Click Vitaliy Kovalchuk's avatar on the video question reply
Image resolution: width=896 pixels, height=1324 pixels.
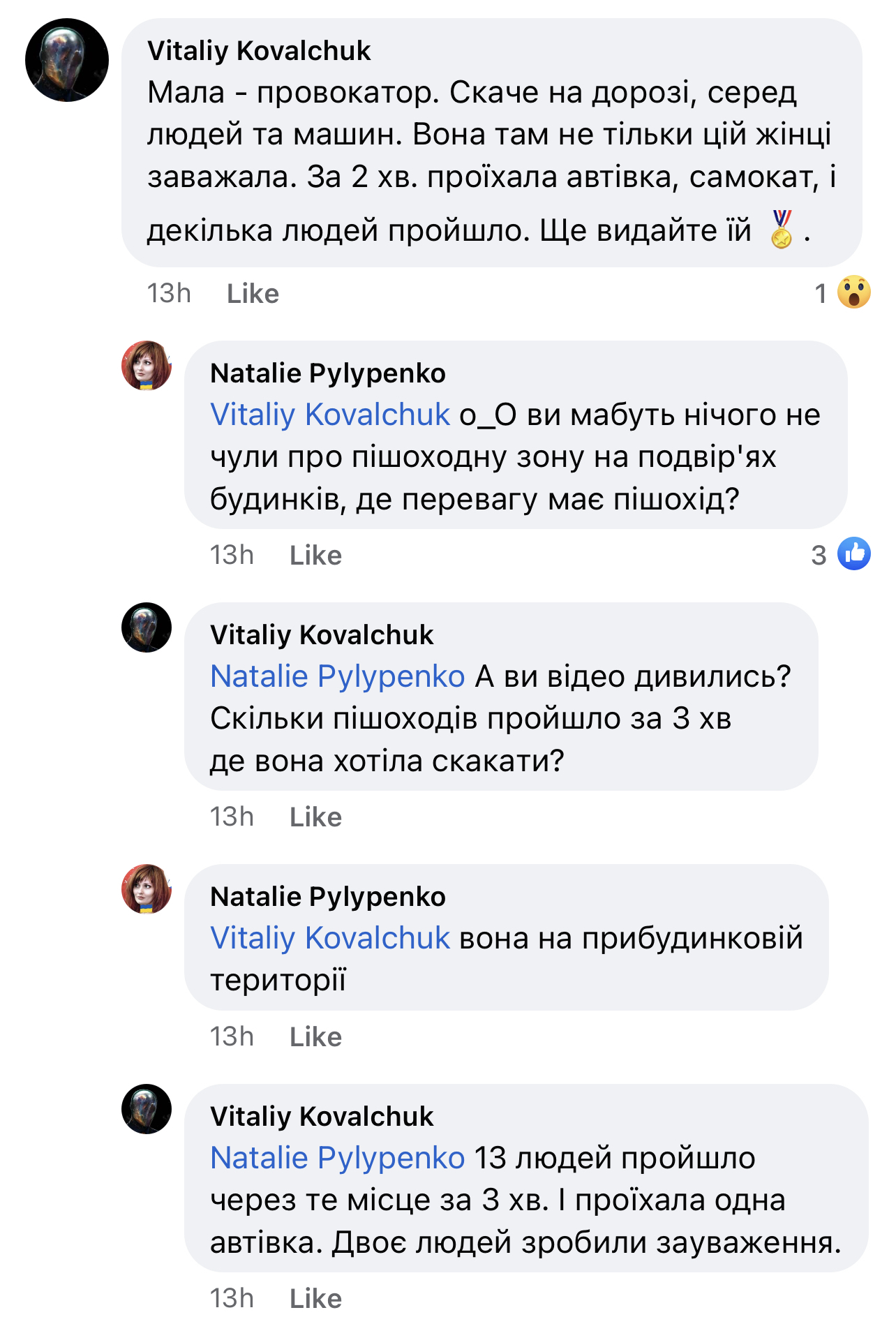click(x=147, y=627)
